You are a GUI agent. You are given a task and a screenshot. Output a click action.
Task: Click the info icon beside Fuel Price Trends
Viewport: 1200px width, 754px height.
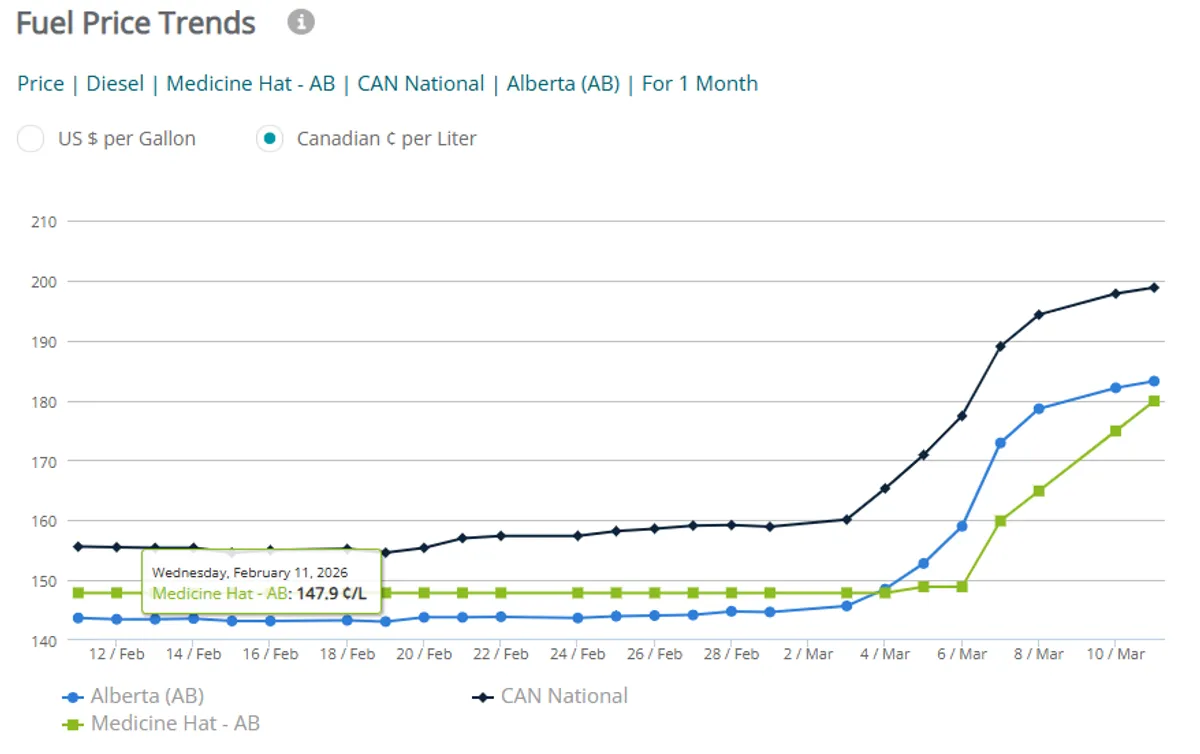pyautogui.click(x=301, y=21)
